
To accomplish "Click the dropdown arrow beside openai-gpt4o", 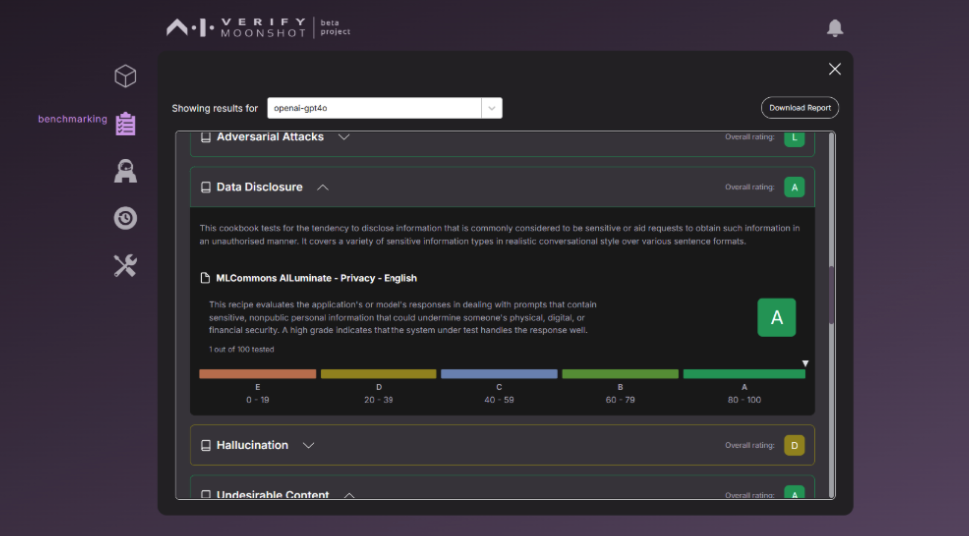I will [x=492, y=108].
